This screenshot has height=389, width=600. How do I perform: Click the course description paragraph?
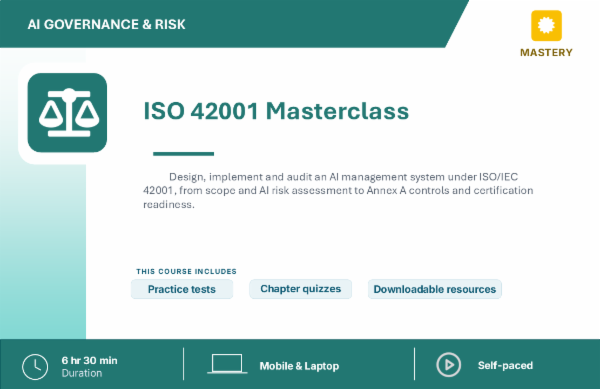click(x=338, y=190)
